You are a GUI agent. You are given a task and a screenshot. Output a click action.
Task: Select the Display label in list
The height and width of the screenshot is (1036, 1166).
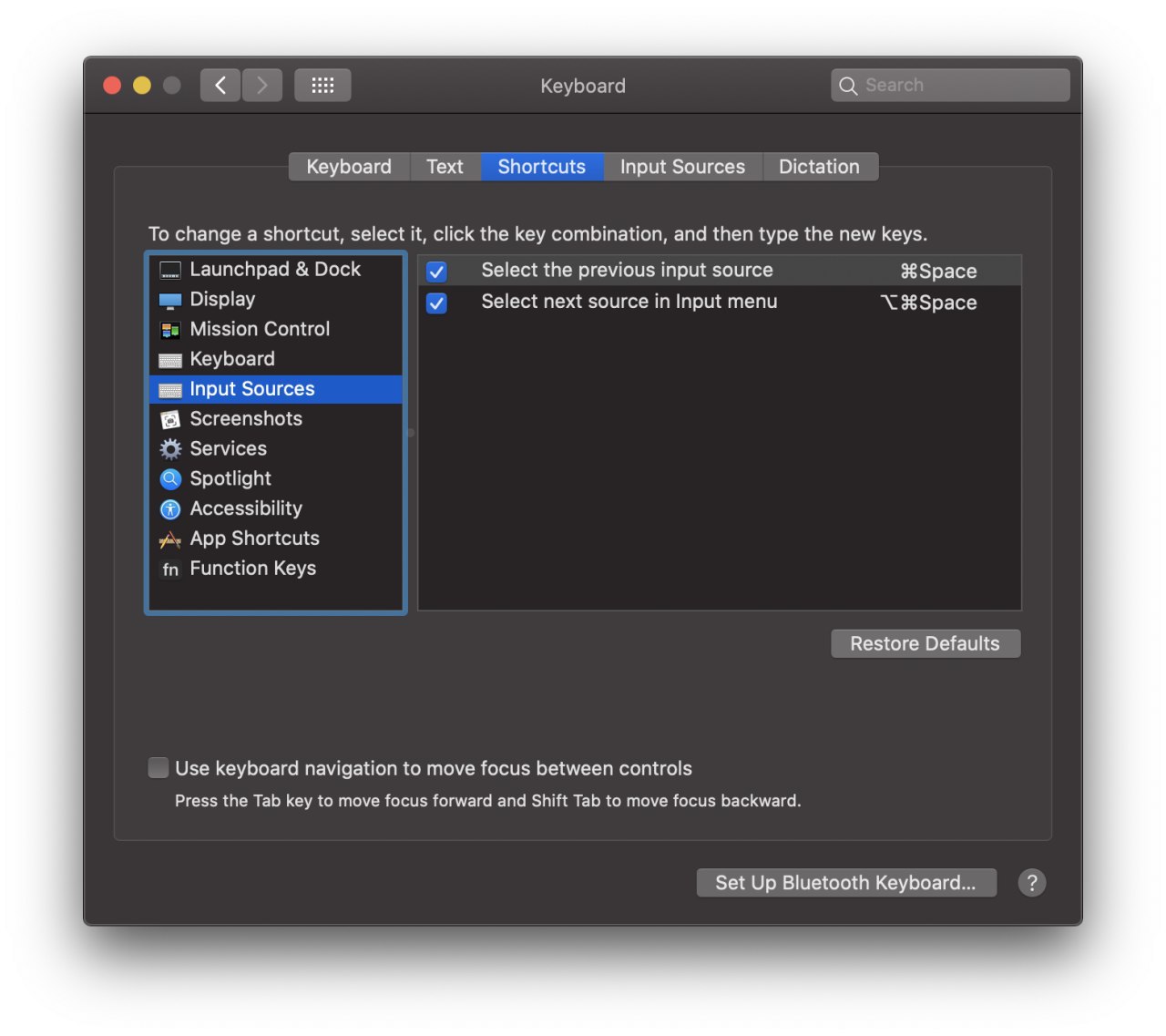(x=222, y=300)
